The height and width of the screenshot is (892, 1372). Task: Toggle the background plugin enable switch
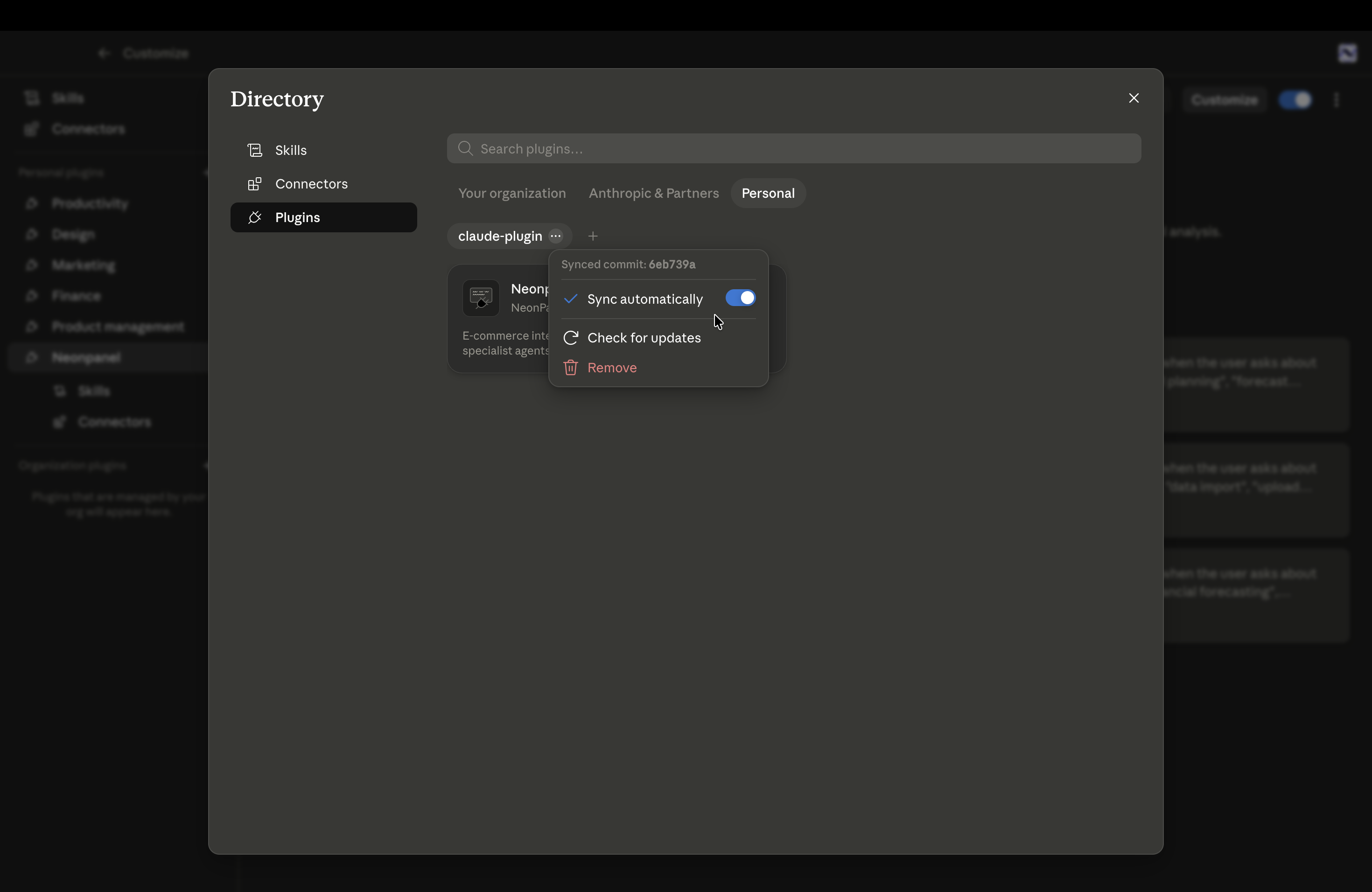pos(1295,100)
